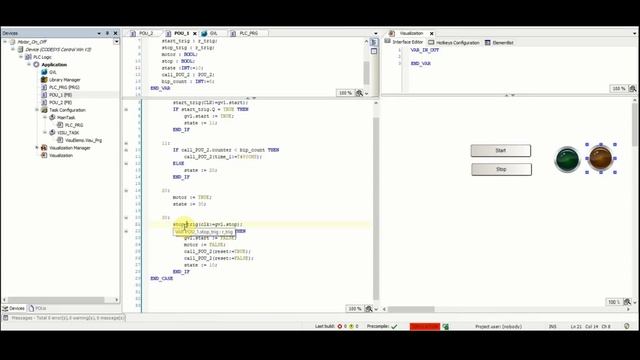The width and height of the screenshot is (640, 360).
Task: Click the interface editor zoom magnifier icon
Action: click(632, 89)
